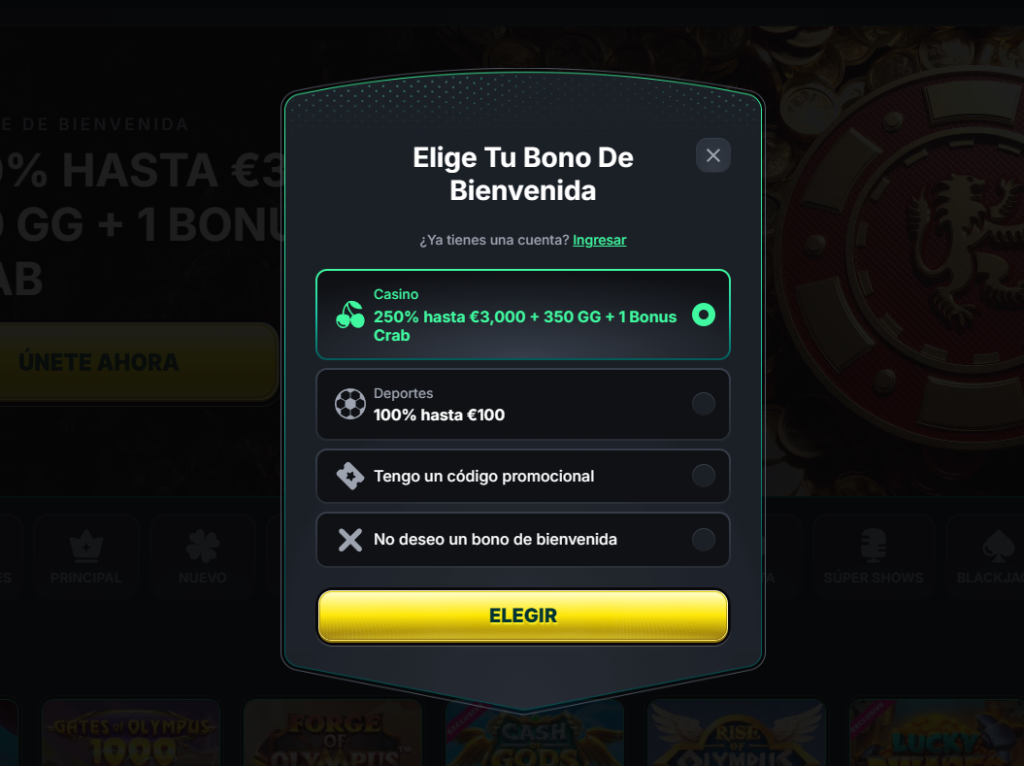The image size is (1024, 766).
Task: Click the ÚNETE AHORA button
Action: pyautogui.click(x=137, y=361)
